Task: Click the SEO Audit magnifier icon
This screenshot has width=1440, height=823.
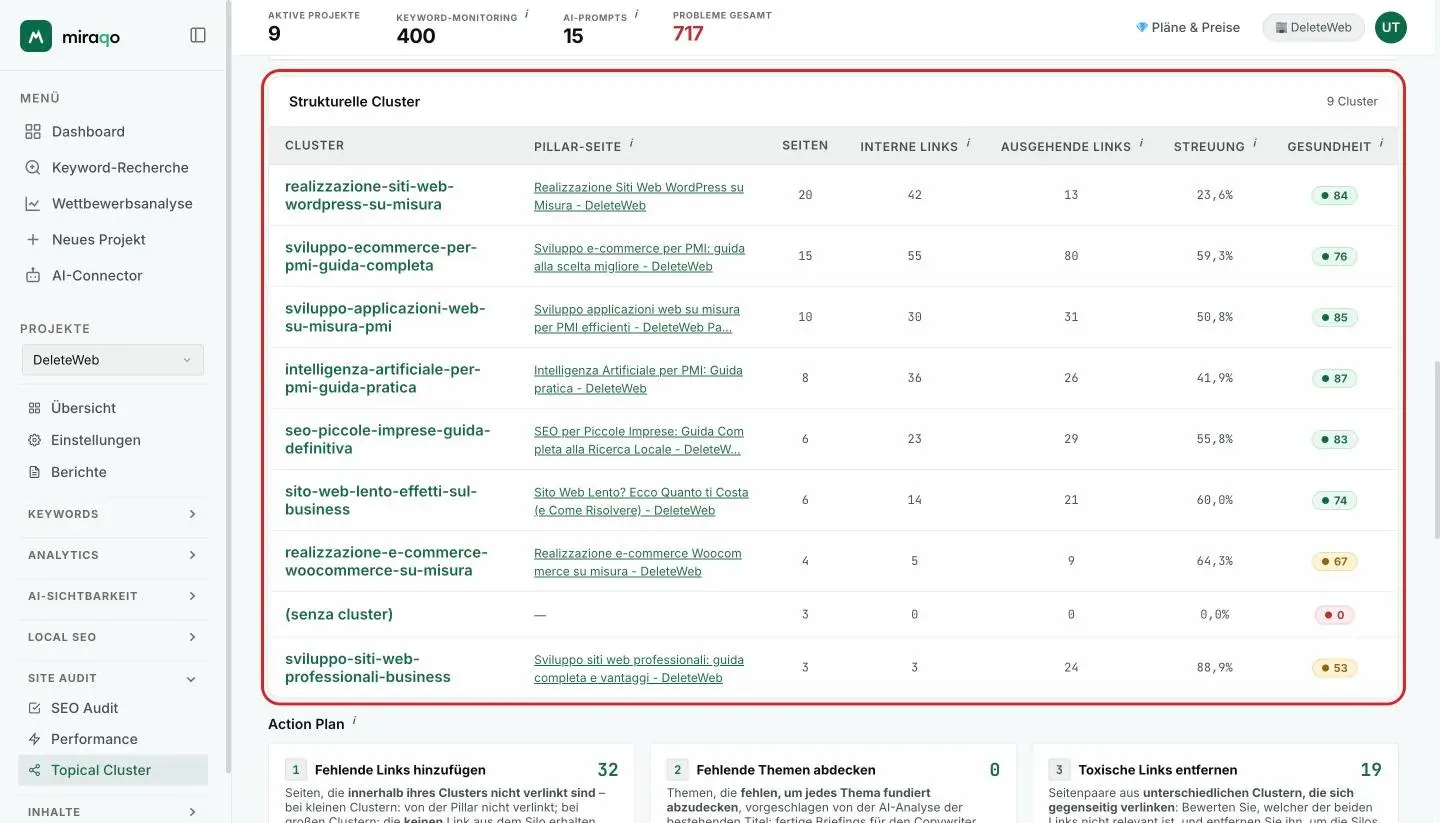Action: [35, 708]
